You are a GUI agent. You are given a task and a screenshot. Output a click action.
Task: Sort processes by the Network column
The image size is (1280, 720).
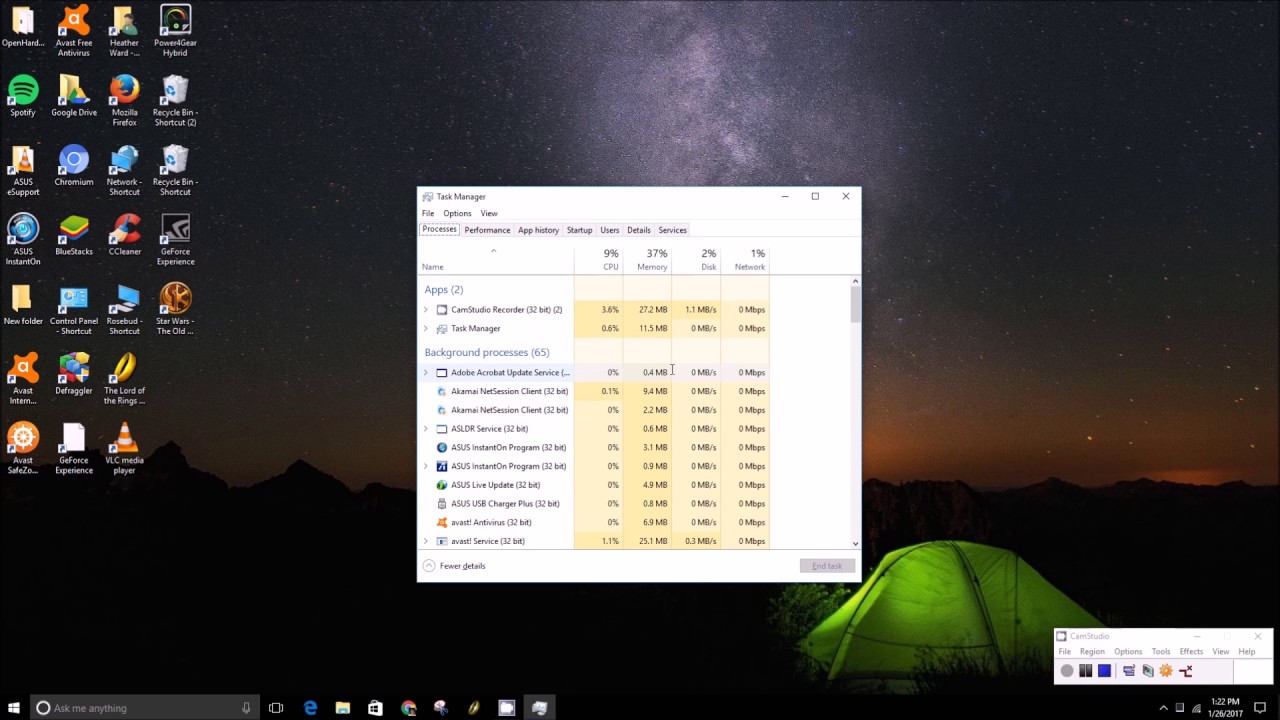tap(745, 259)
